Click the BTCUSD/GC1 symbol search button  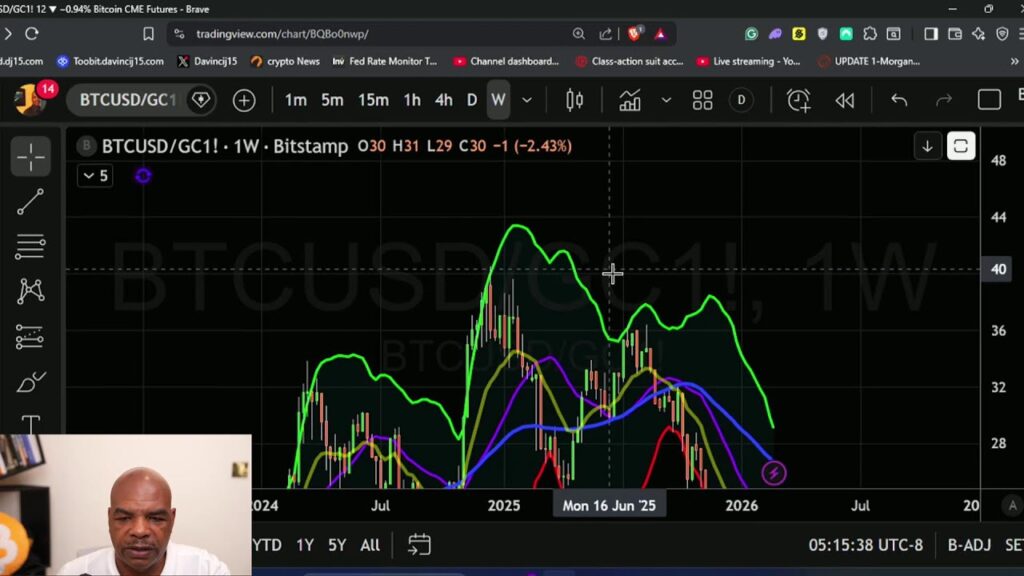(127, 100)
